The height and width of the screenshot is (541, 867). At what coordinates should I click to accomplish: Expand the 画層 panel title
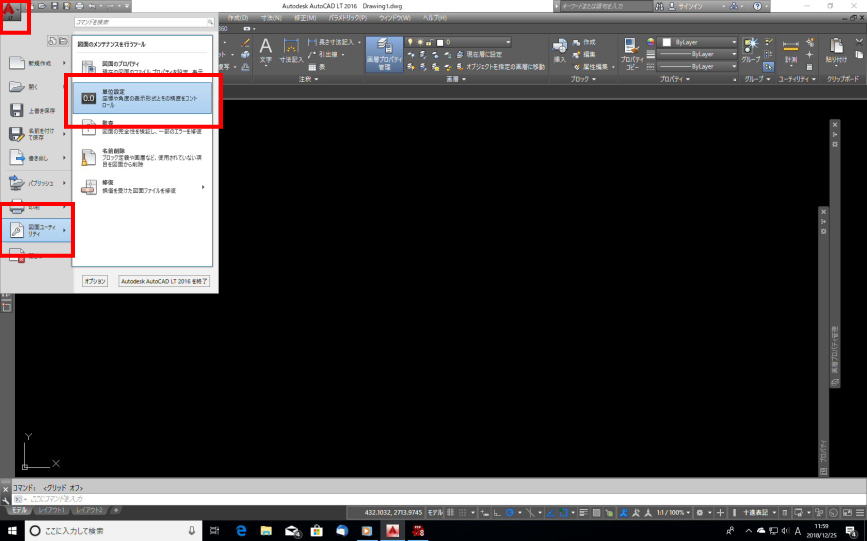click(x=456, y=79)
